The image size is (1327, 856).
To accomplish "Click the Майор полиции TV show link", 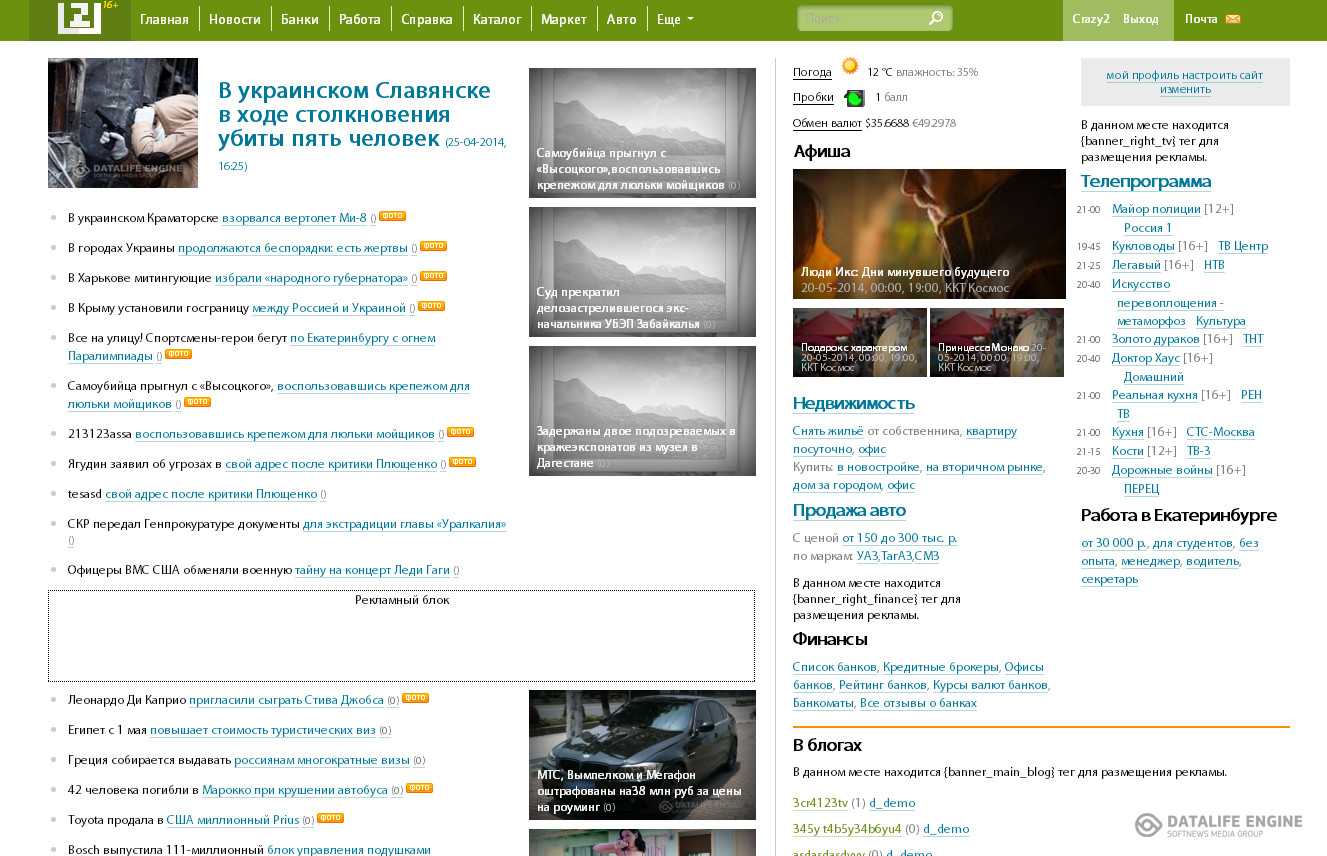I will [x=1156, y=209].
